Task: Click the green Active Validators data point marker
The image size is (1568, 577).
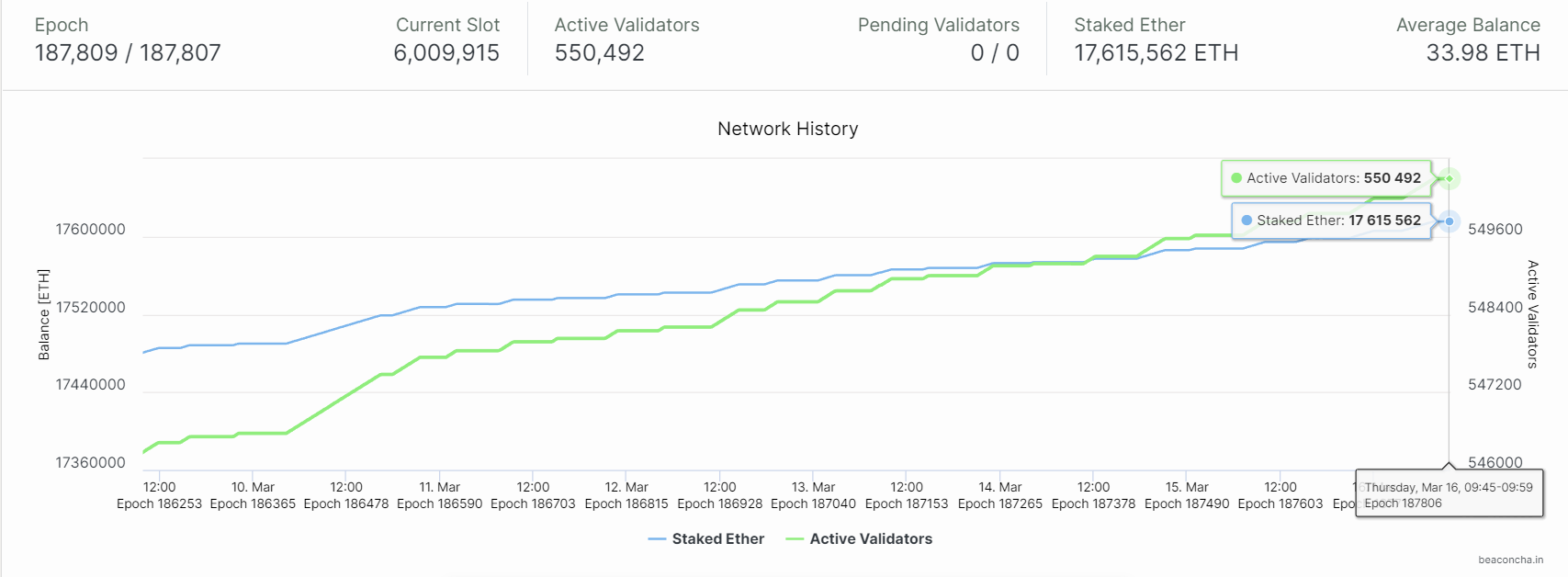Action: pyautogui.click(x=1450, y=178)
